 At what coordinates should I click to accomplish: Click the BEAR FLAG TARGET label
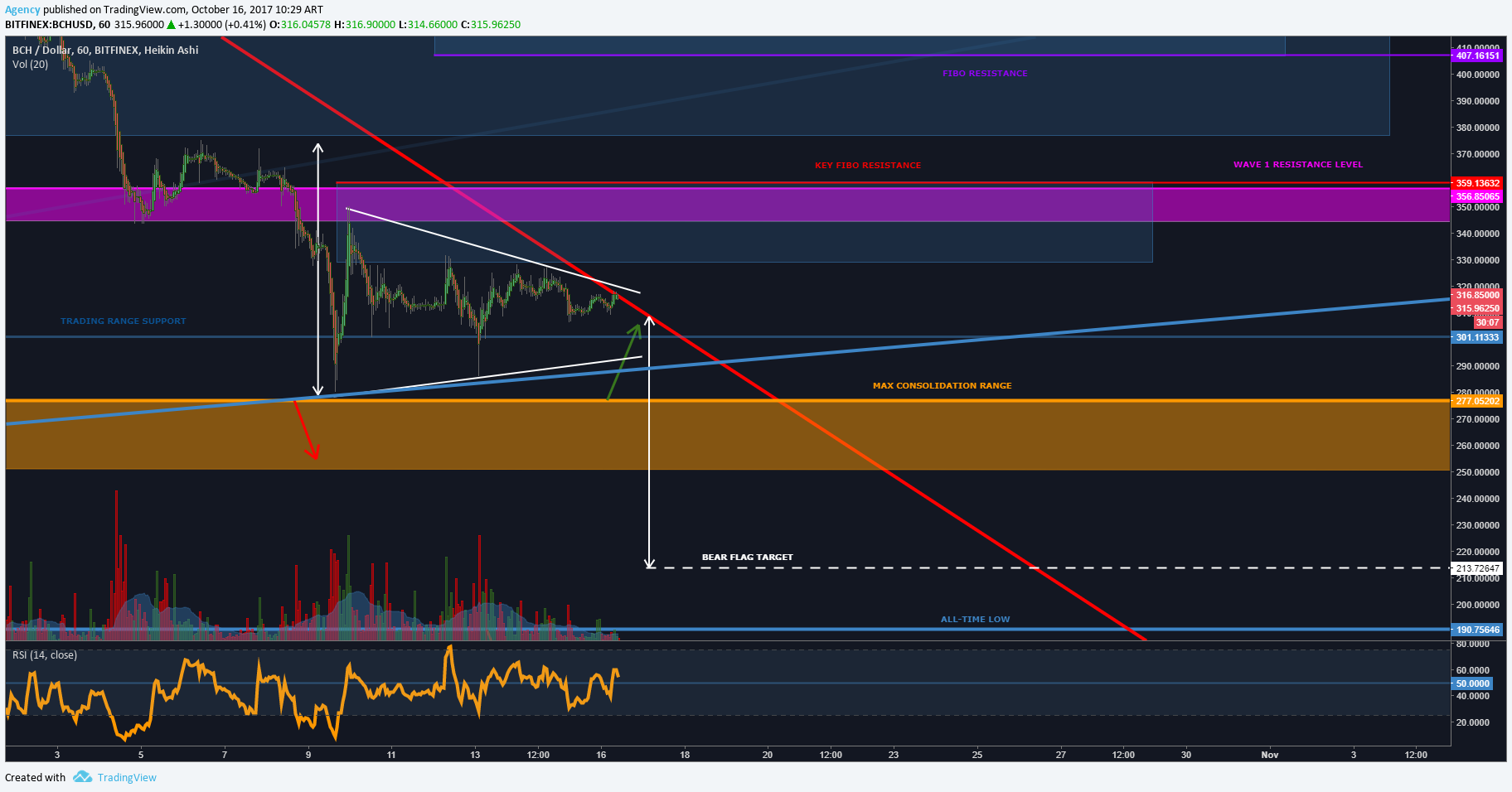click(x=747, y=558)
